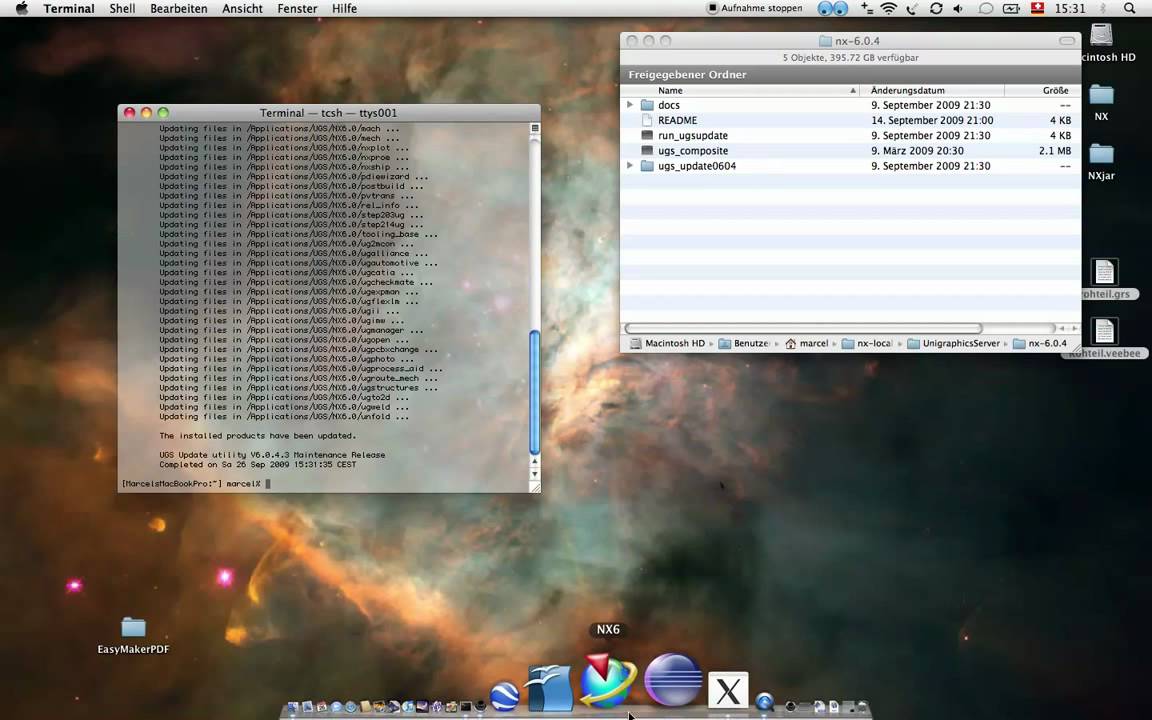Launch Google Earth from the Dock
This screenshot has width=1152, height=720.
[505, 696]
